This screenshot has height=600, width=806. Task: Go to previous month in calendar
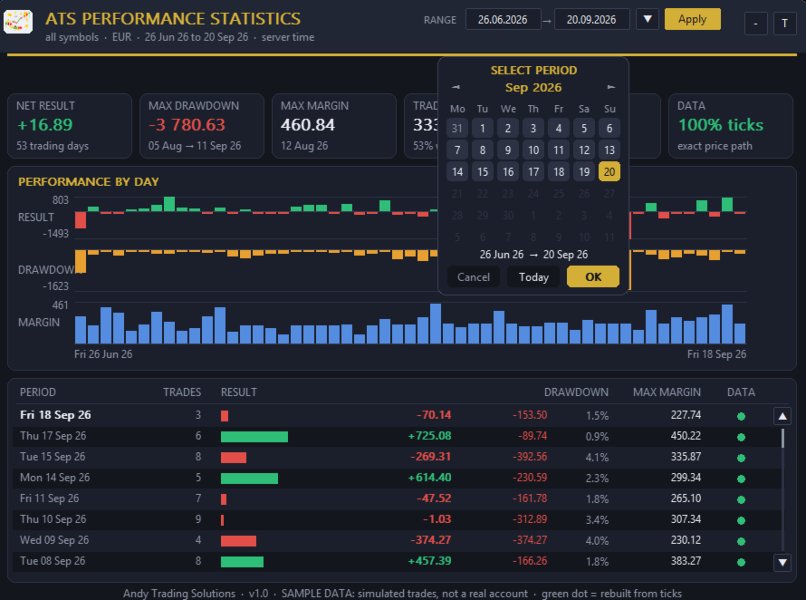click(x=455, y=87)
